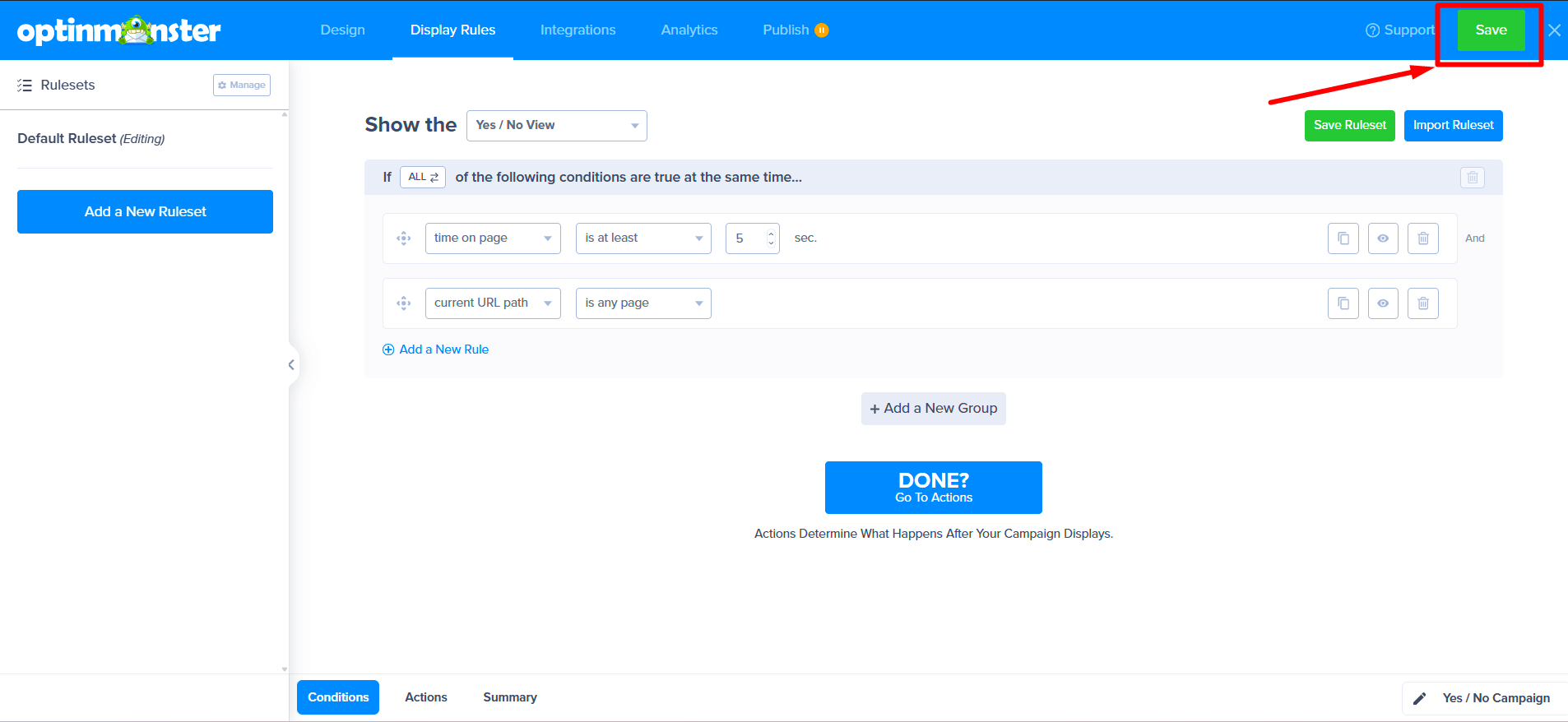Click Add a New Group button
The image size is (1568, 722).
tap(934, 409)
